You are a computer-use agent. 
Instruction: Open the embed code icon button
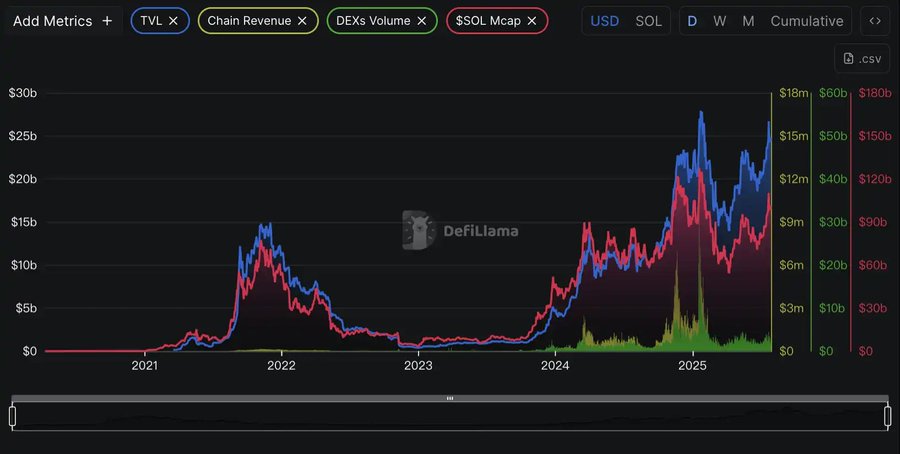876,21
